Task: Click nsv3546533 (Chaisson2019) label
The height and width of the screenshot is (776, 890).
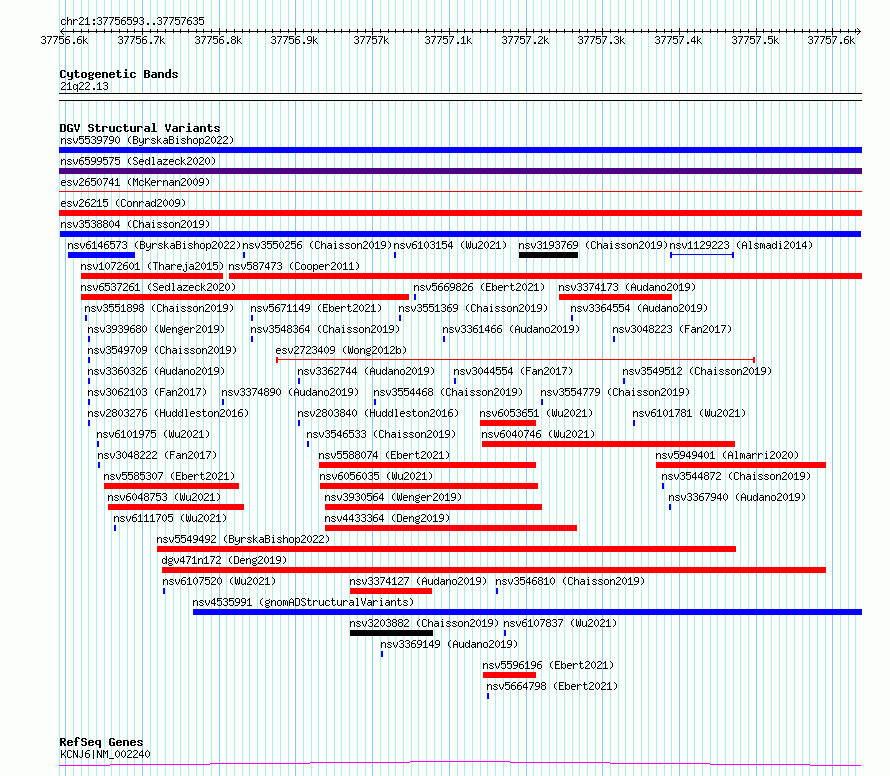Action: (381, 434)
